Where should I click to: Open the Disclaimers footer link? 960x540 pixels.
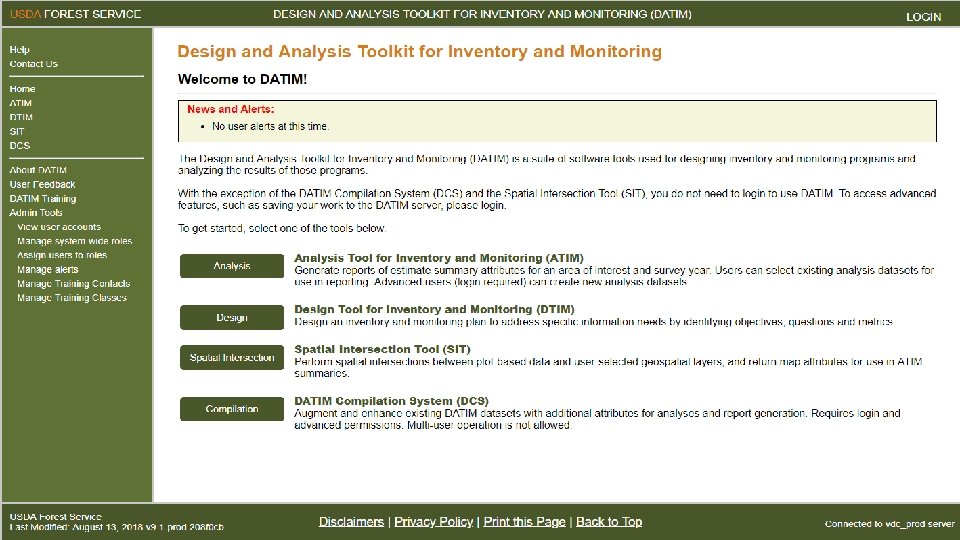tap(351, 522)
